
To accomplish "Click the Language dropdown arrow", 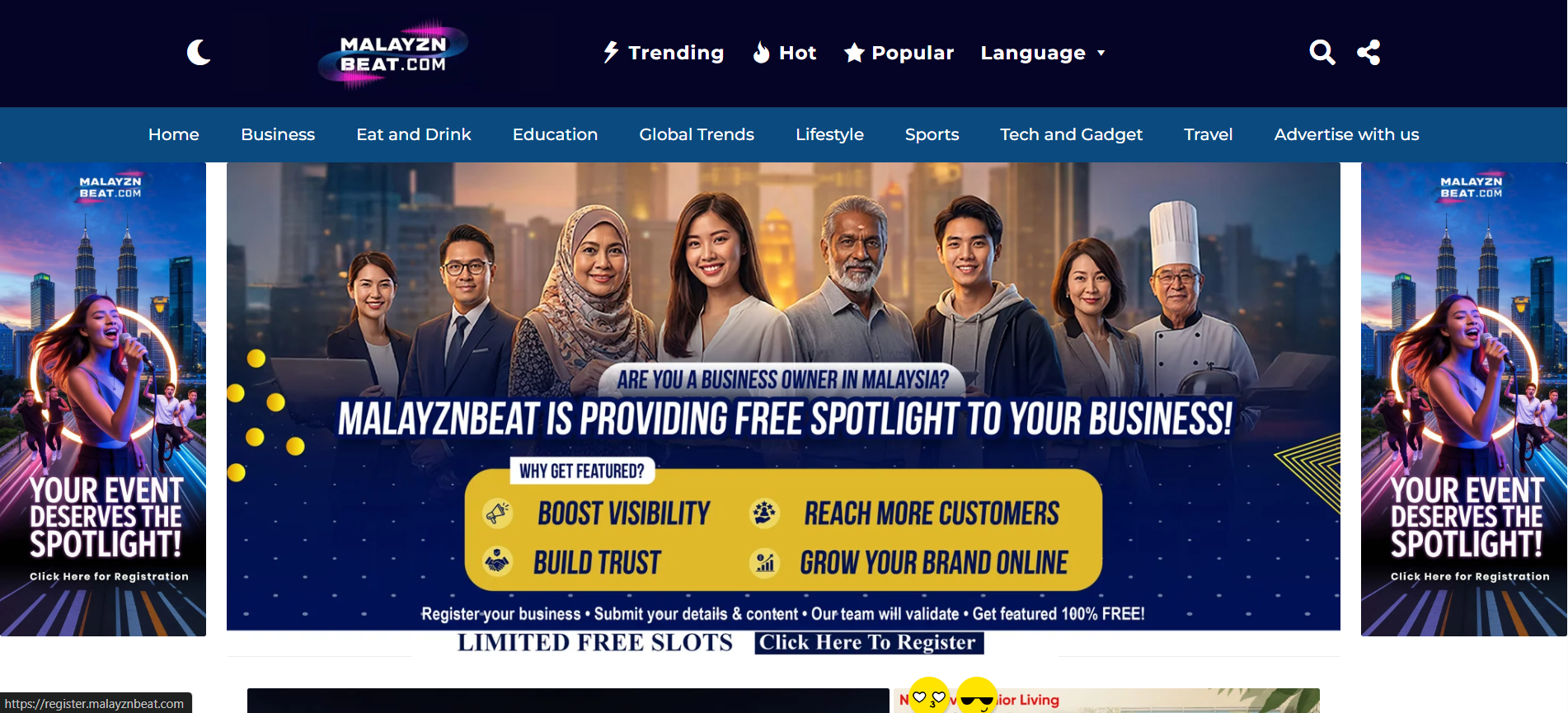I will point(1101,54).
